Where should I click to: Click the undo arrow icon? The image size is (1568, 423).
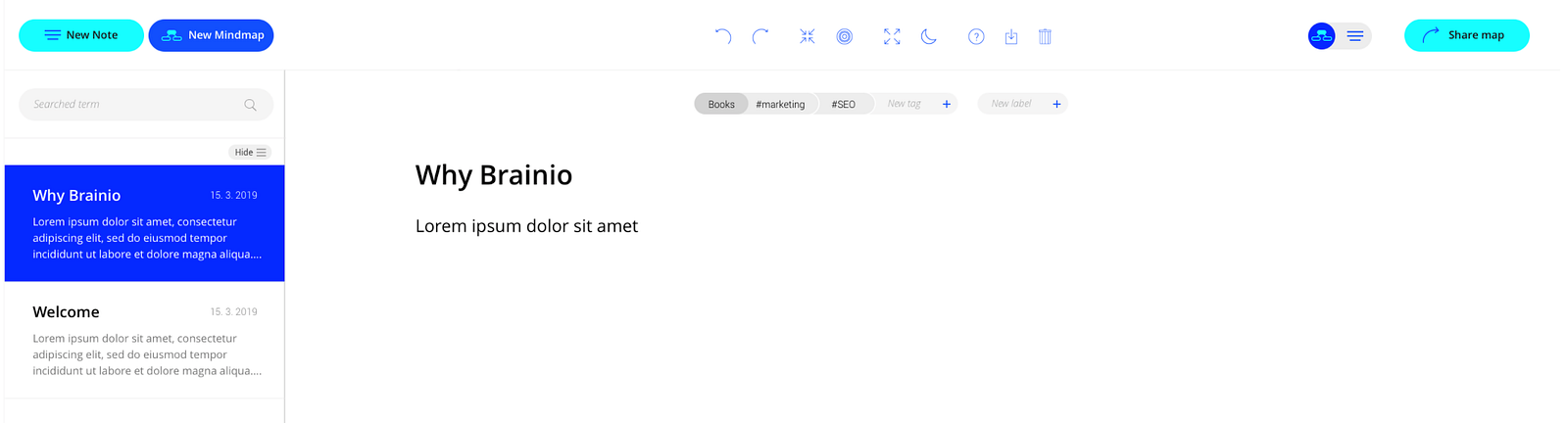pyautogui.click(x=723, y=36)
